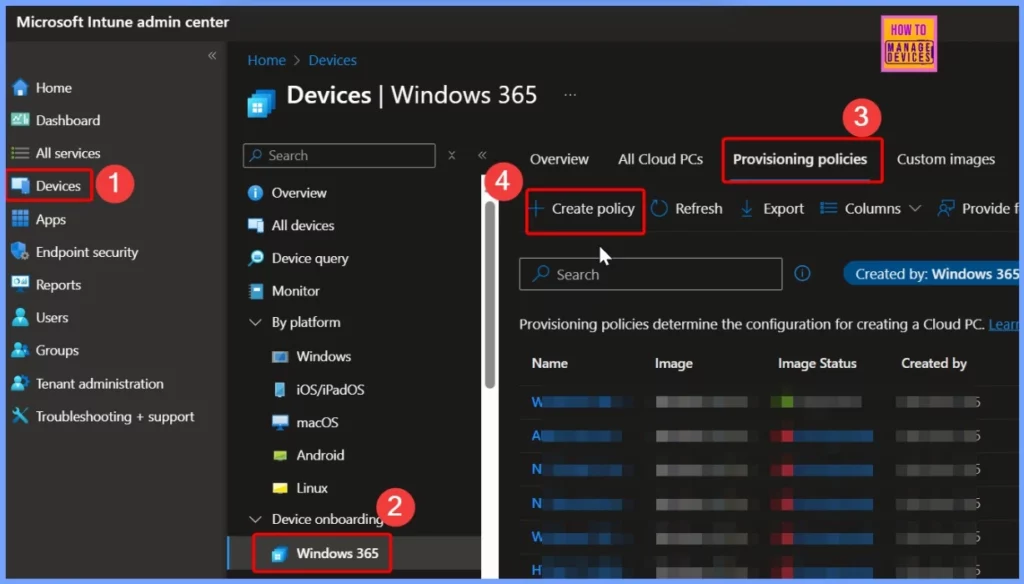Open the Dashboard icon in sidebar
Screen dimensions: 1024x584
[20, 120]
